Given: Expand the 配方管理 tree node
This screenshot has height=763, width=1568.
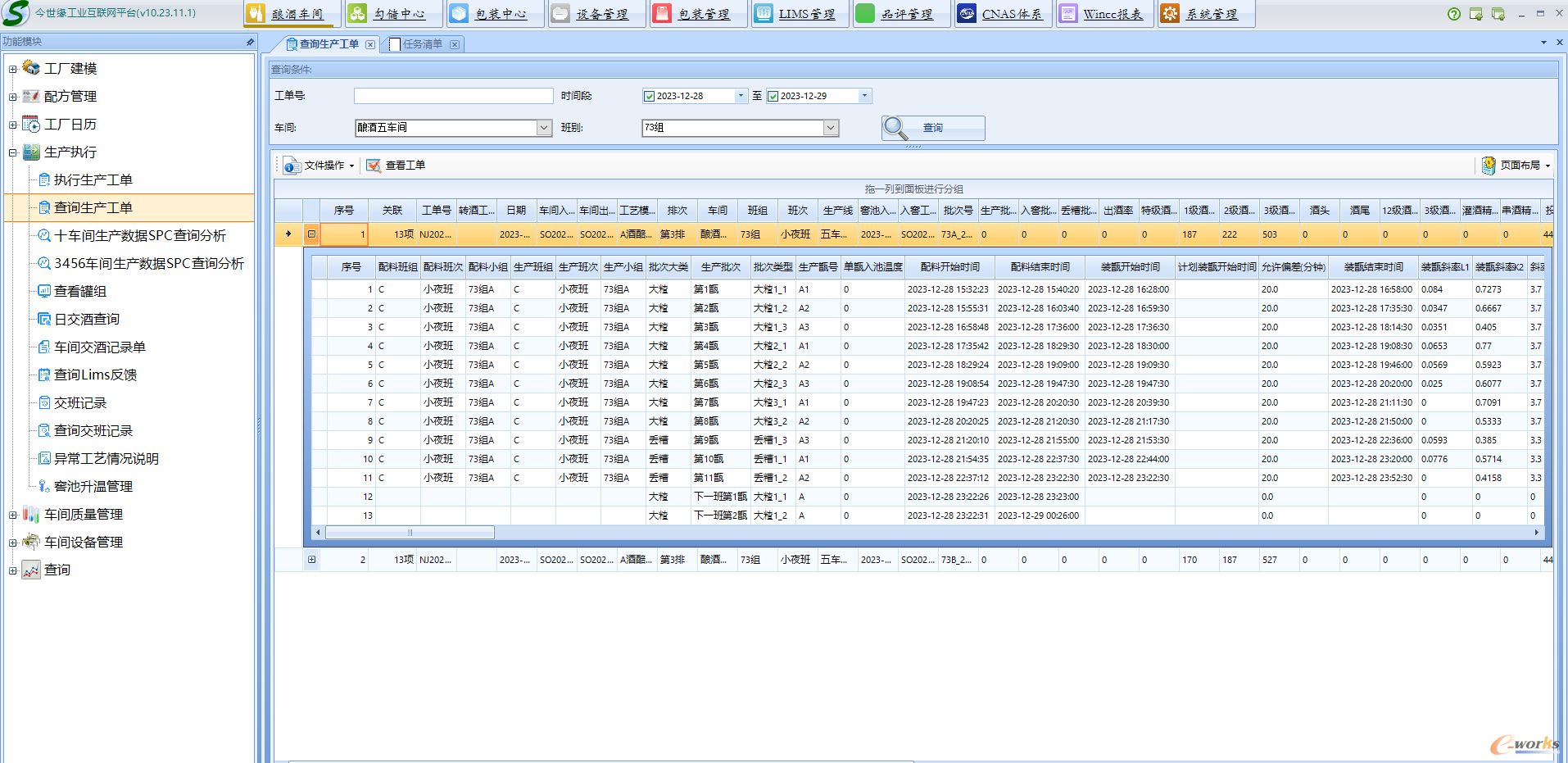Looking at the screenshot, I should (x=12, y=98).
